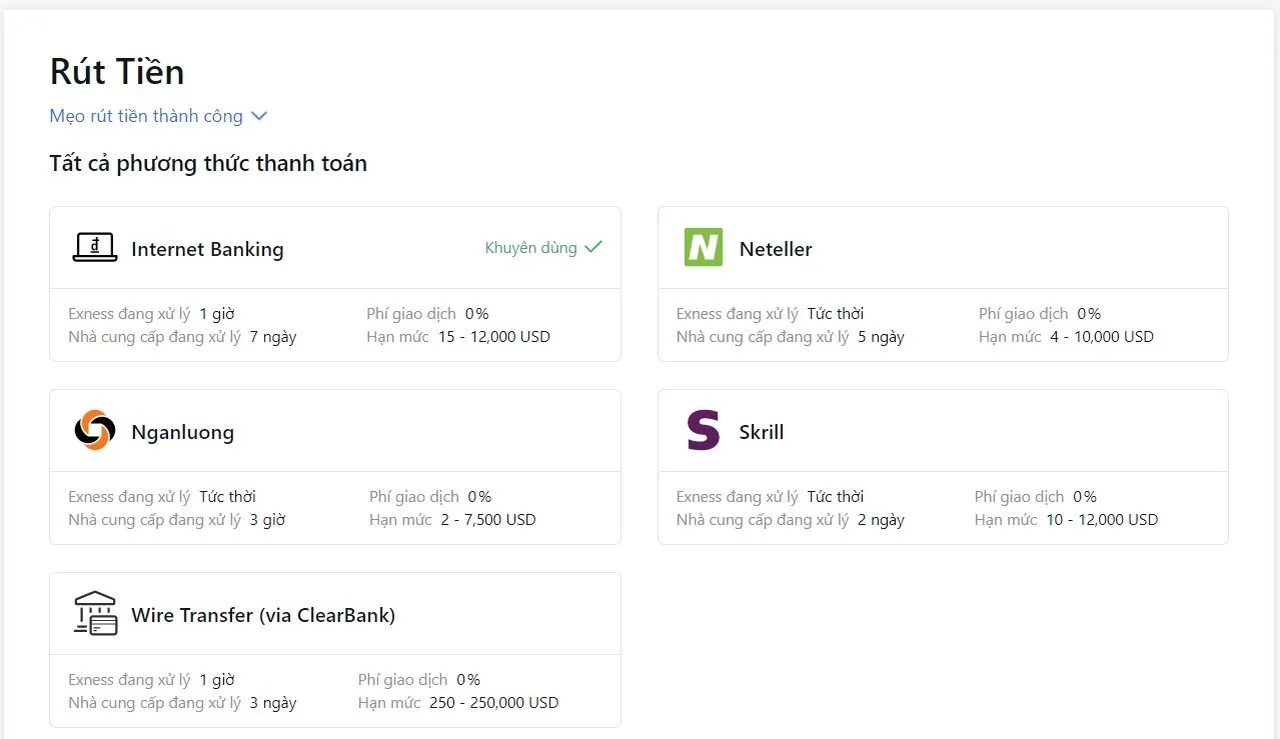Screen dimensions: 1280x739
Task: Open Wire Transfer (via ClearBank) option
Action: tap(263, 615)
